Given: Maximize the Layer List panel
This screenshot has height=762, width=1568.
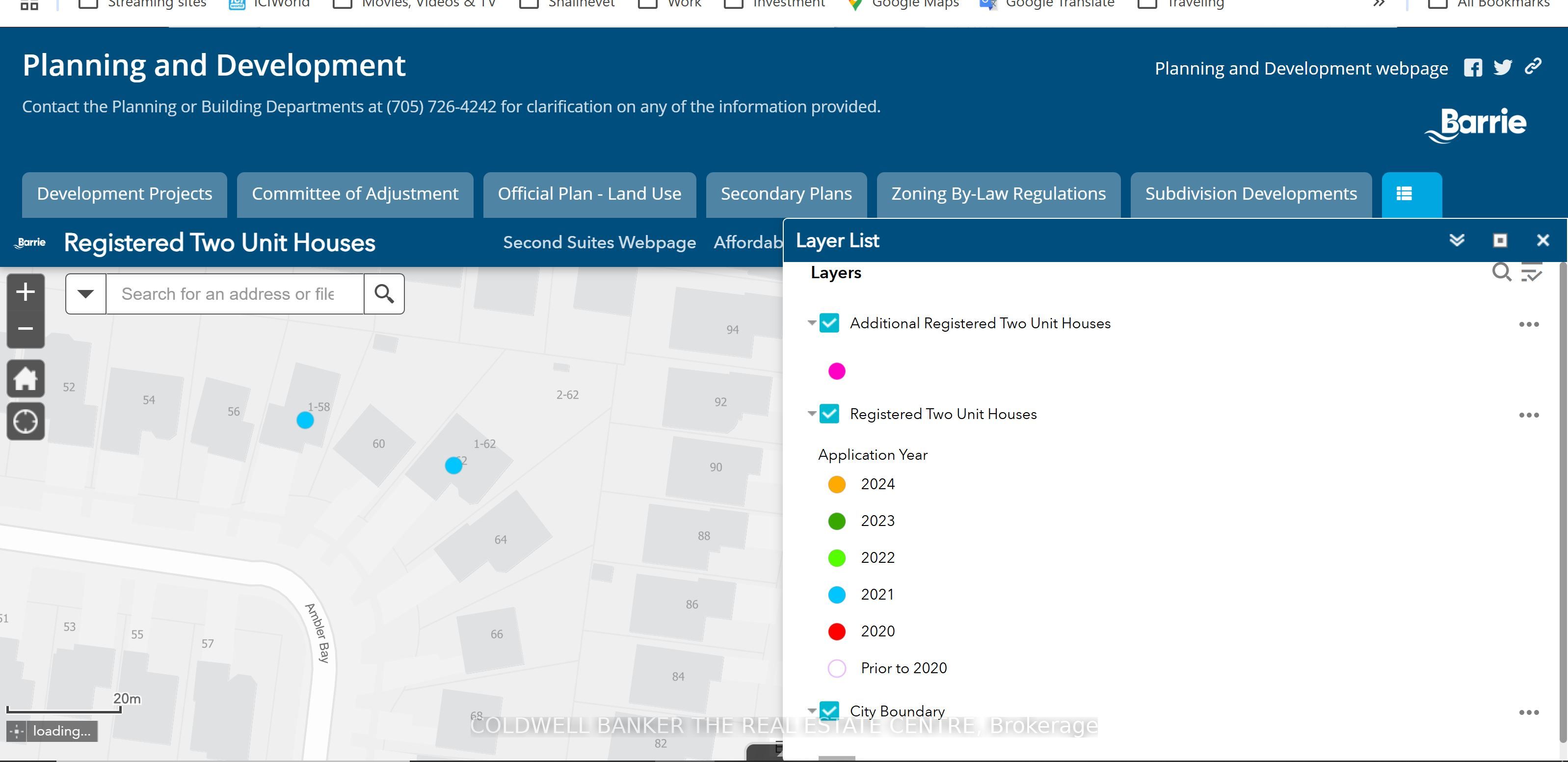Looking at the screenshot, I should coord(1500,240).
